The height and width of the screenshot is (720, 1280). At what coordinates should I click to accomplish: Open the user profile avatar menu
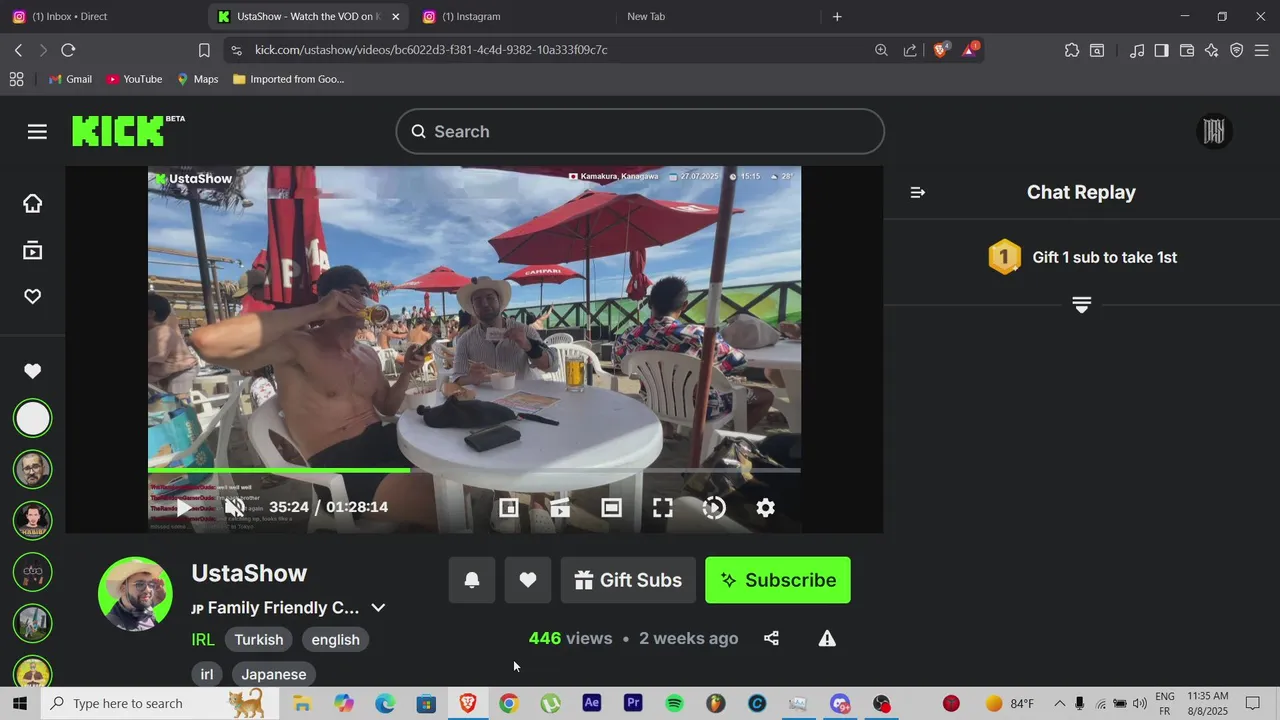[1214, 131]
